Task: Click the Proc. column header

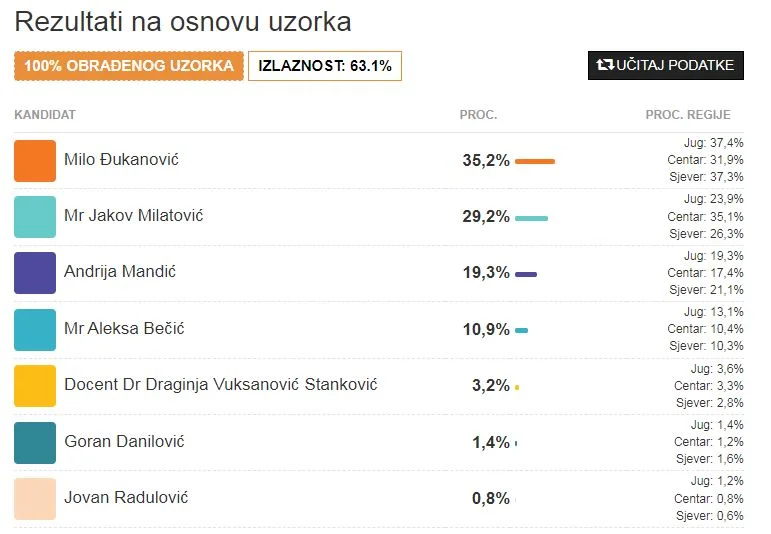Action: [x=478, y=115]
